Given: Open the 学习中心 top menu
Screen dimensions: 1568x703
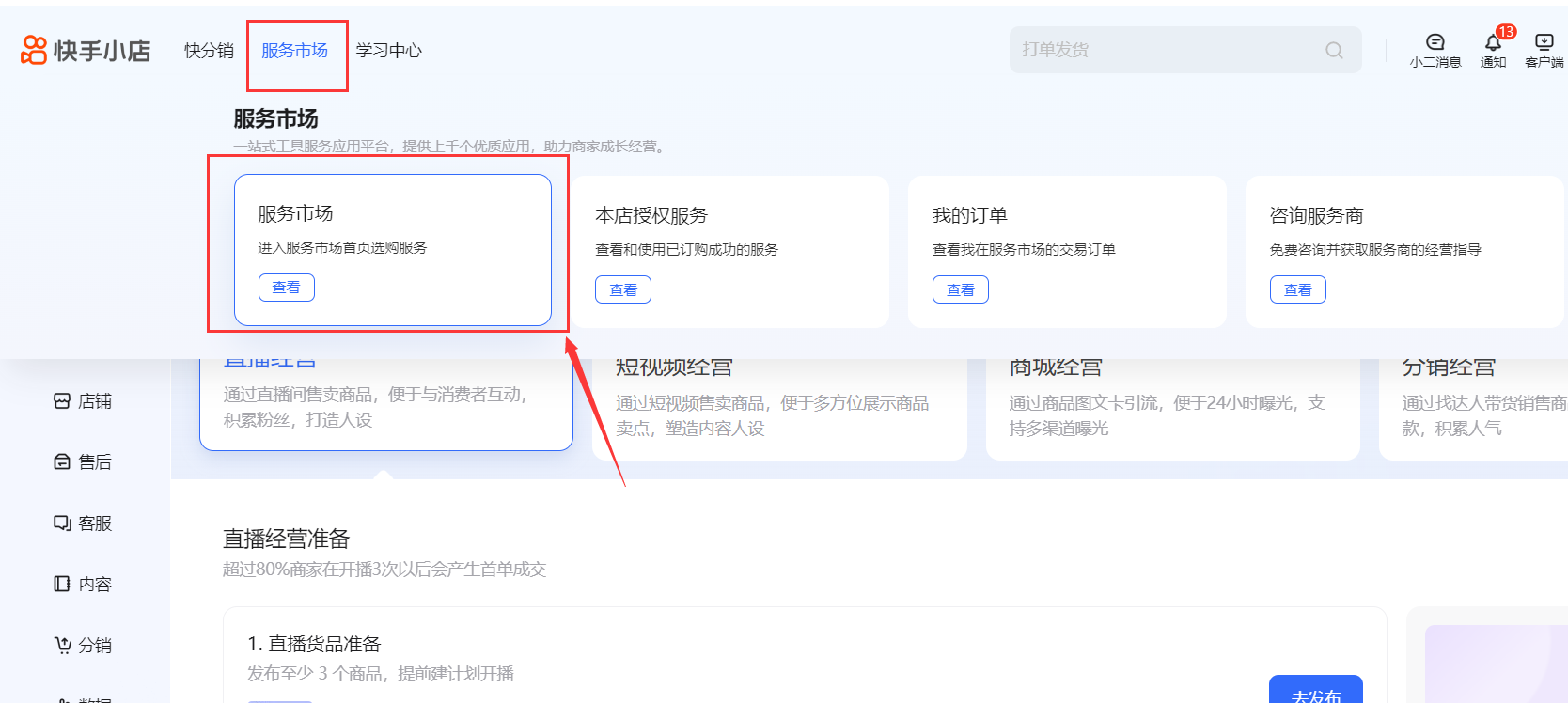Looking at the screenshot, I should (389, 51).
